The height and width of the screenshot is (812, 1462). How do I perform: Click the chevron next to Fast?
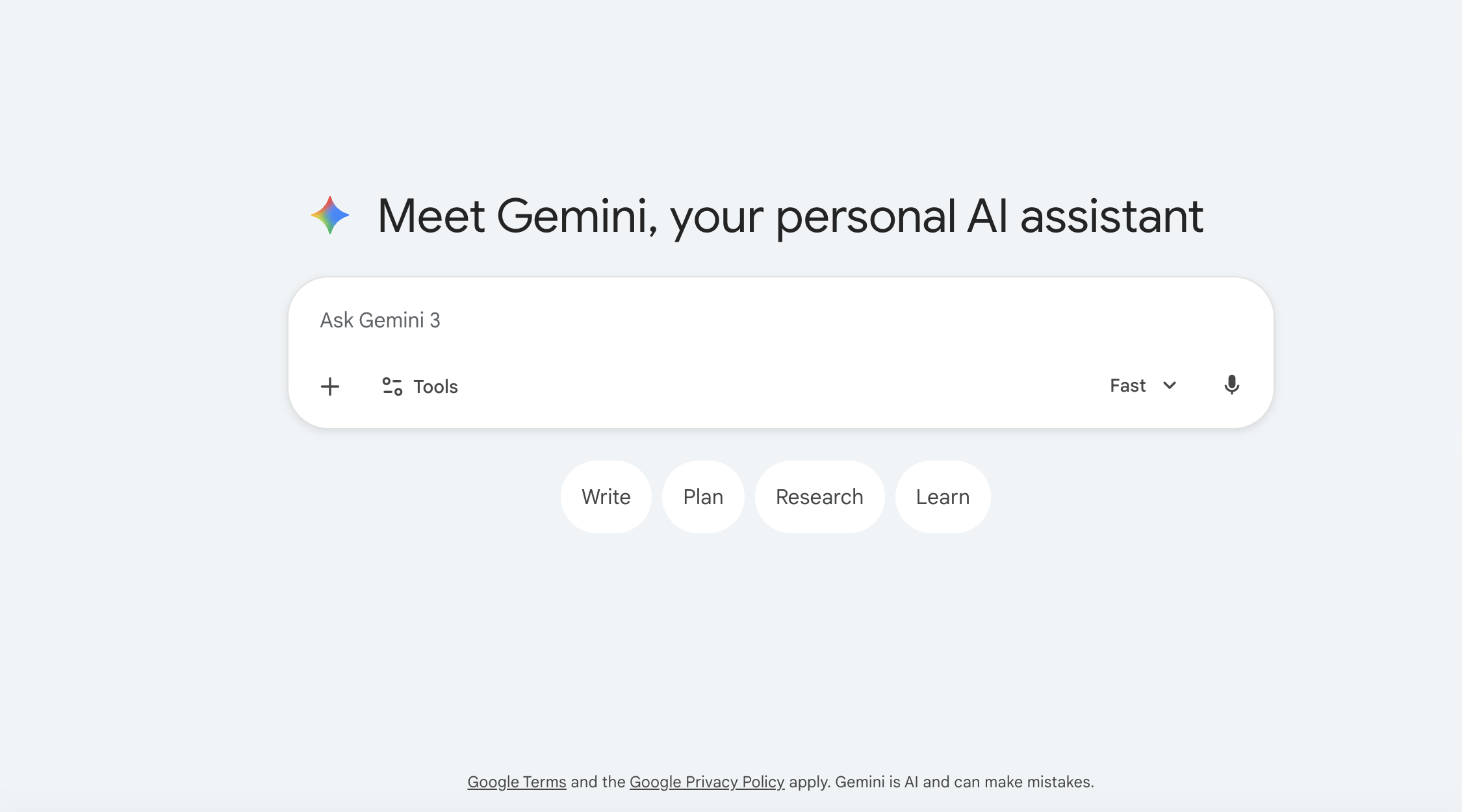tap(1170, 385)
